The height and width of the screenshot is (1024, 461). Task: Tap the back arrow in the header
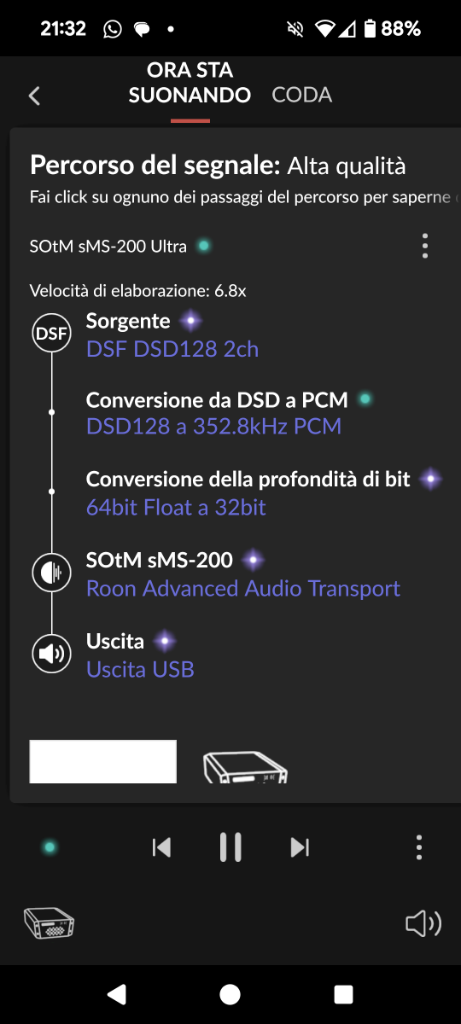[x=35, y=96]
